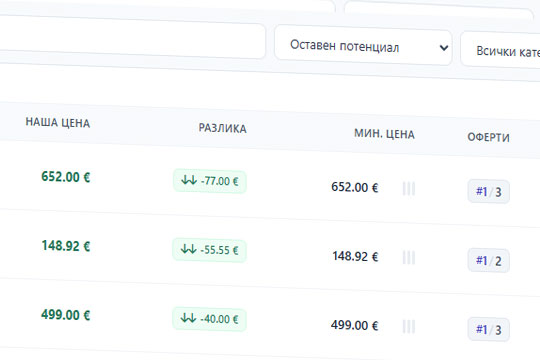This screenshot has height=360, width=540.
Task: Open the "#1 / 2" offers badge
Action: coord(488,260)
